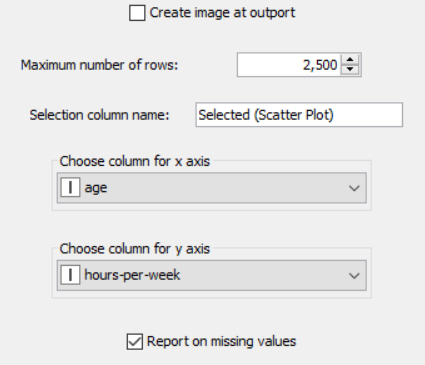Click the "Report on missing values" label text
425x365 pixels.
point(221,342)
